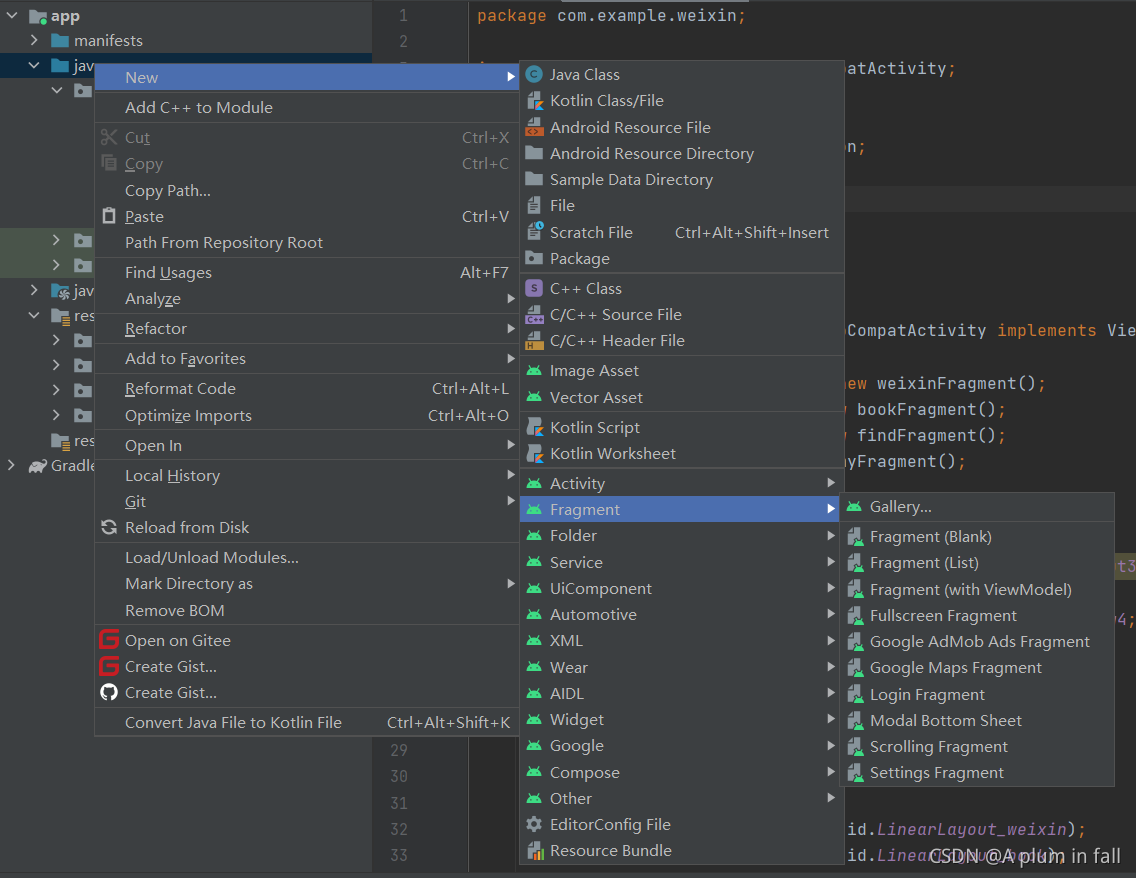
Task: Click the C/C++ Source File icon
Action: click(x=534, y=314)
